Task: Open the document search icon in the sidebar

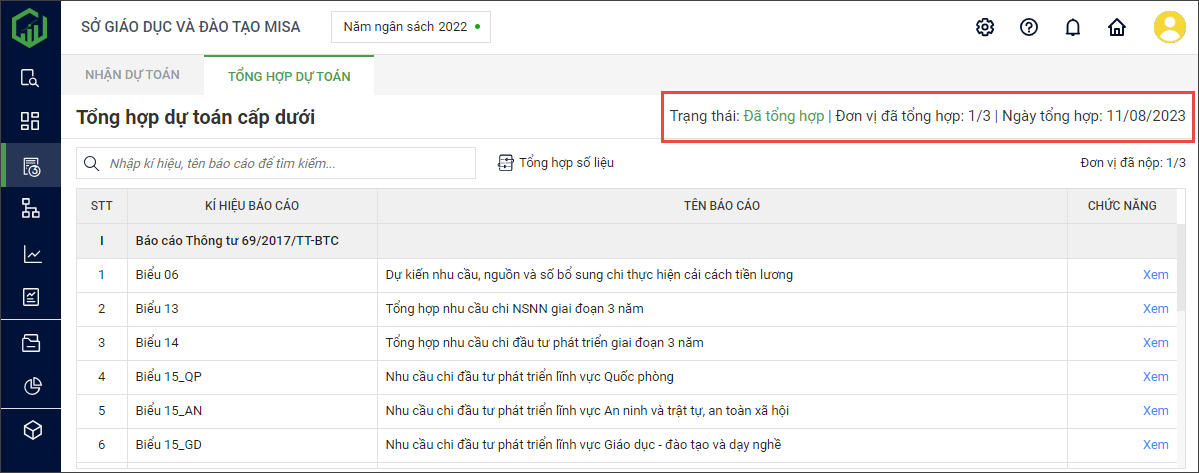Action: point(31,78)
